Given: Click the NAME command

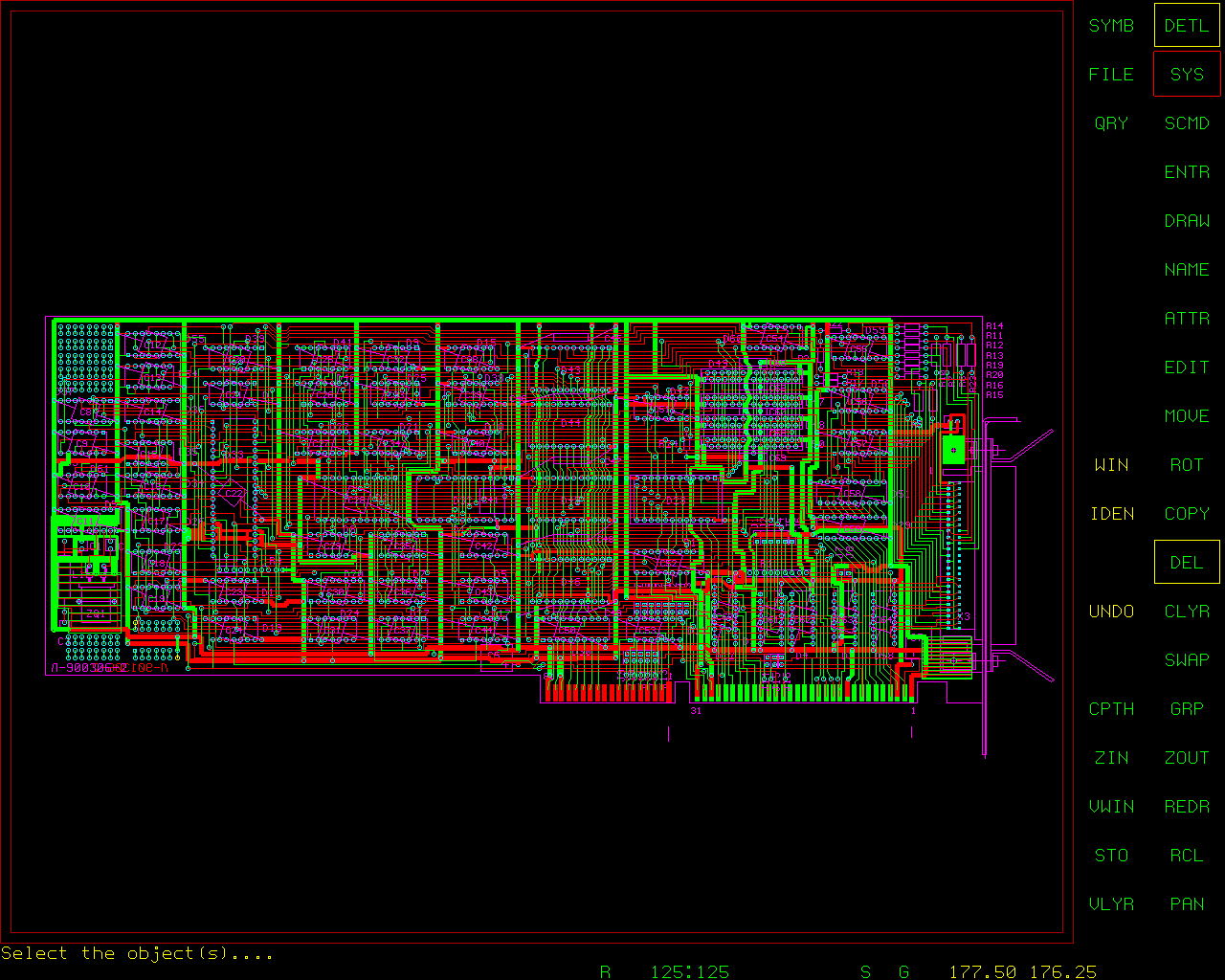Looking at the screenshot, I should click(x=1187, y=270).
